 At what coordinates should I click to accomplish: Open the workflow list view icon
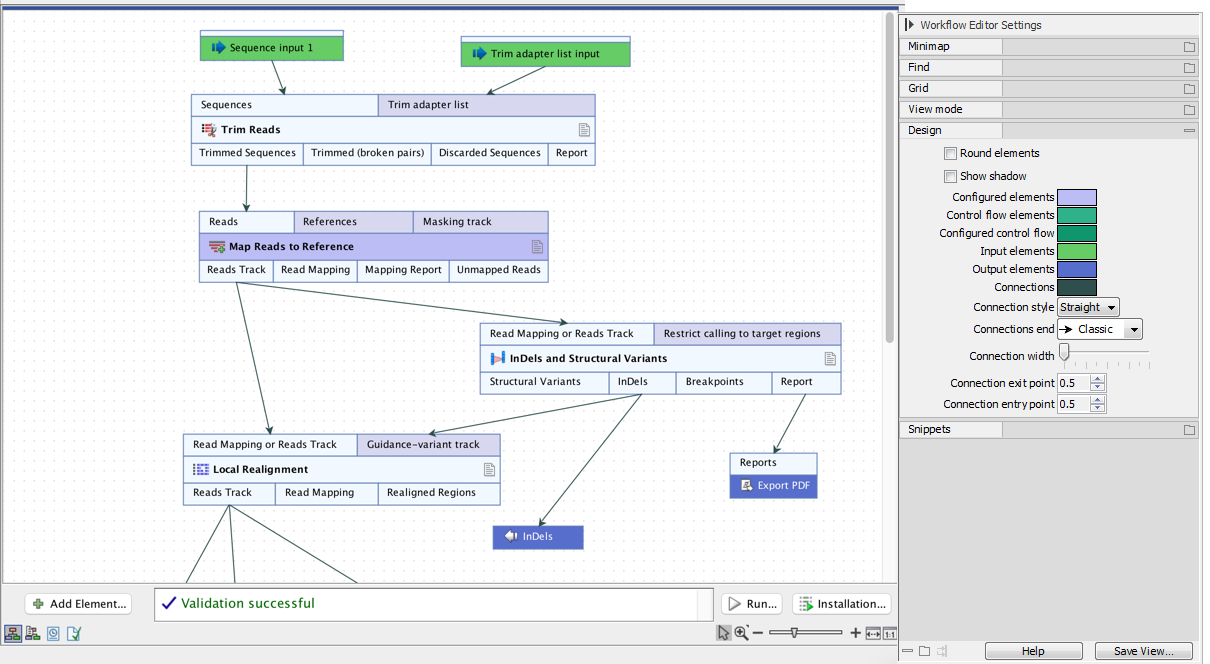click(x=31, y=633)
